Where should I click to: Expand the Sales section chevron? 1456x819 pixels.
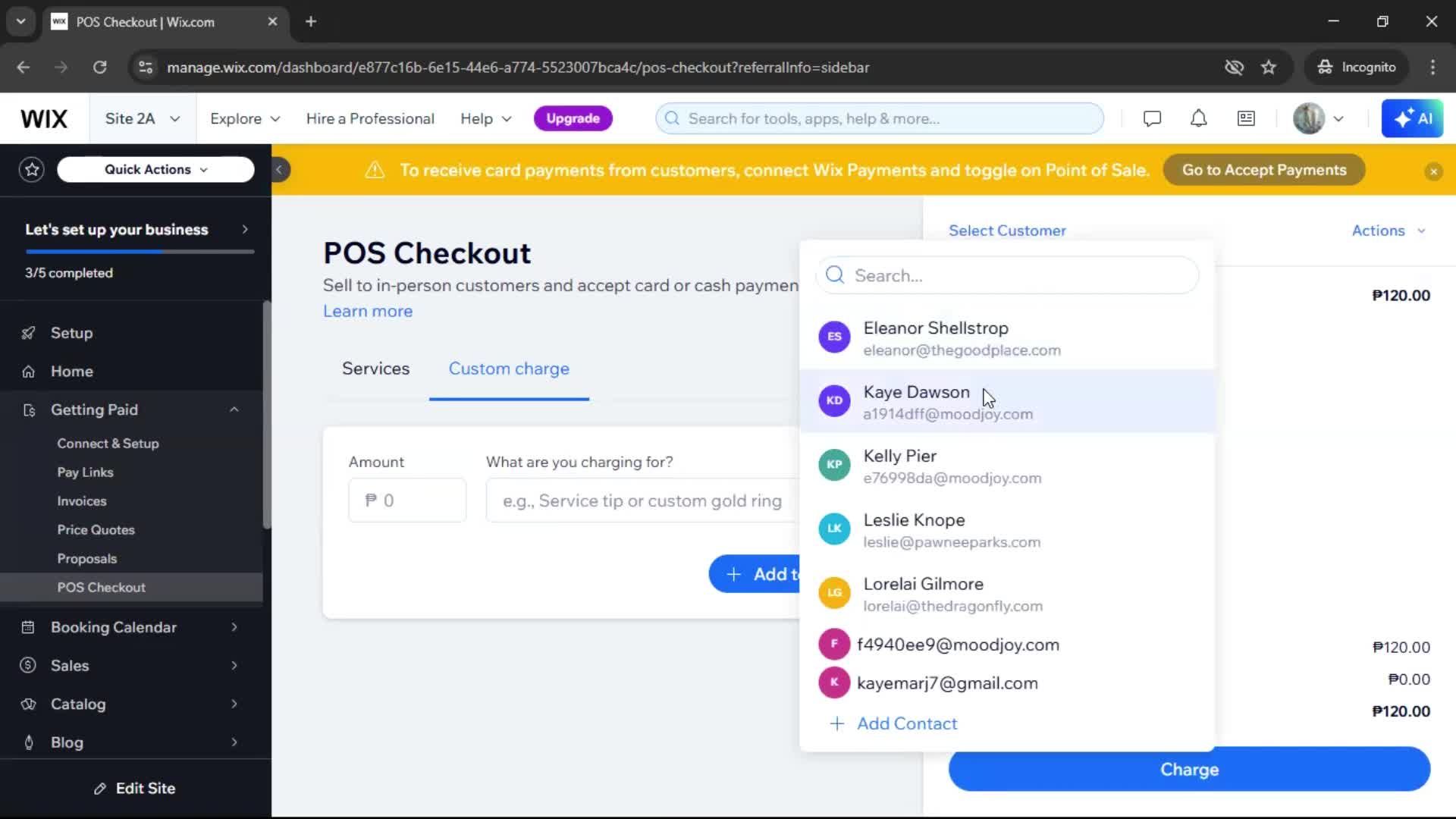234,666
